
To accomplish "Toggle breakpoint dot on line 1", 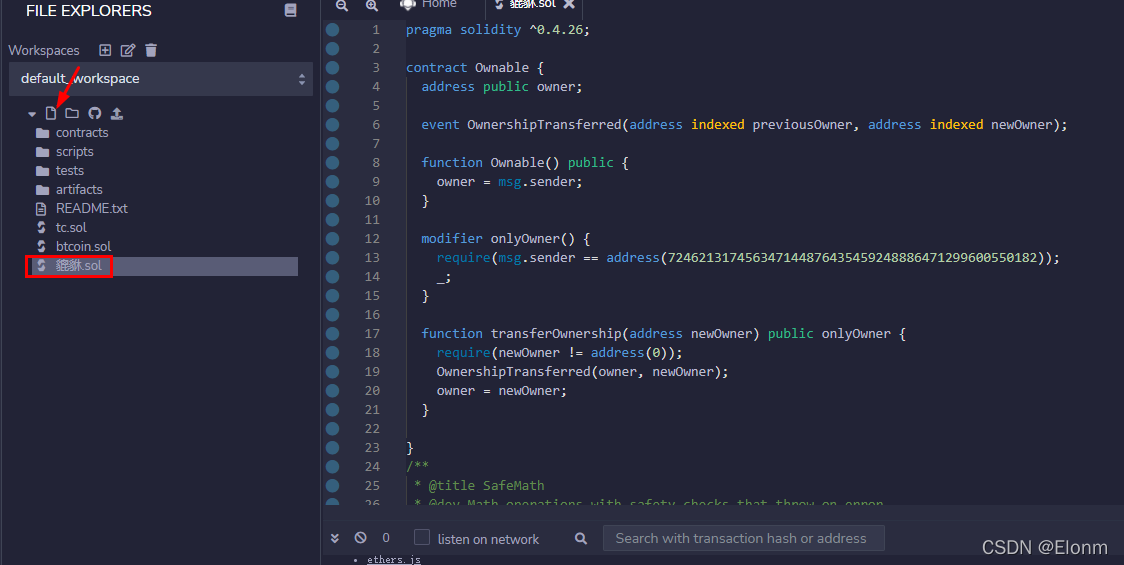I will (x=333, y=29).
